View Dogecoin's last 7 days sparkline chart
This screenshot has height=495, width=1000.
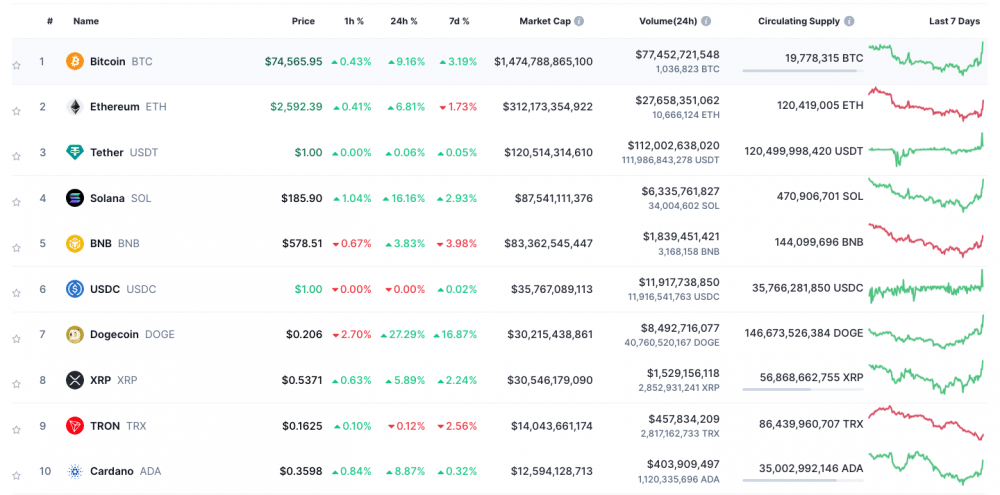point(927,333)
